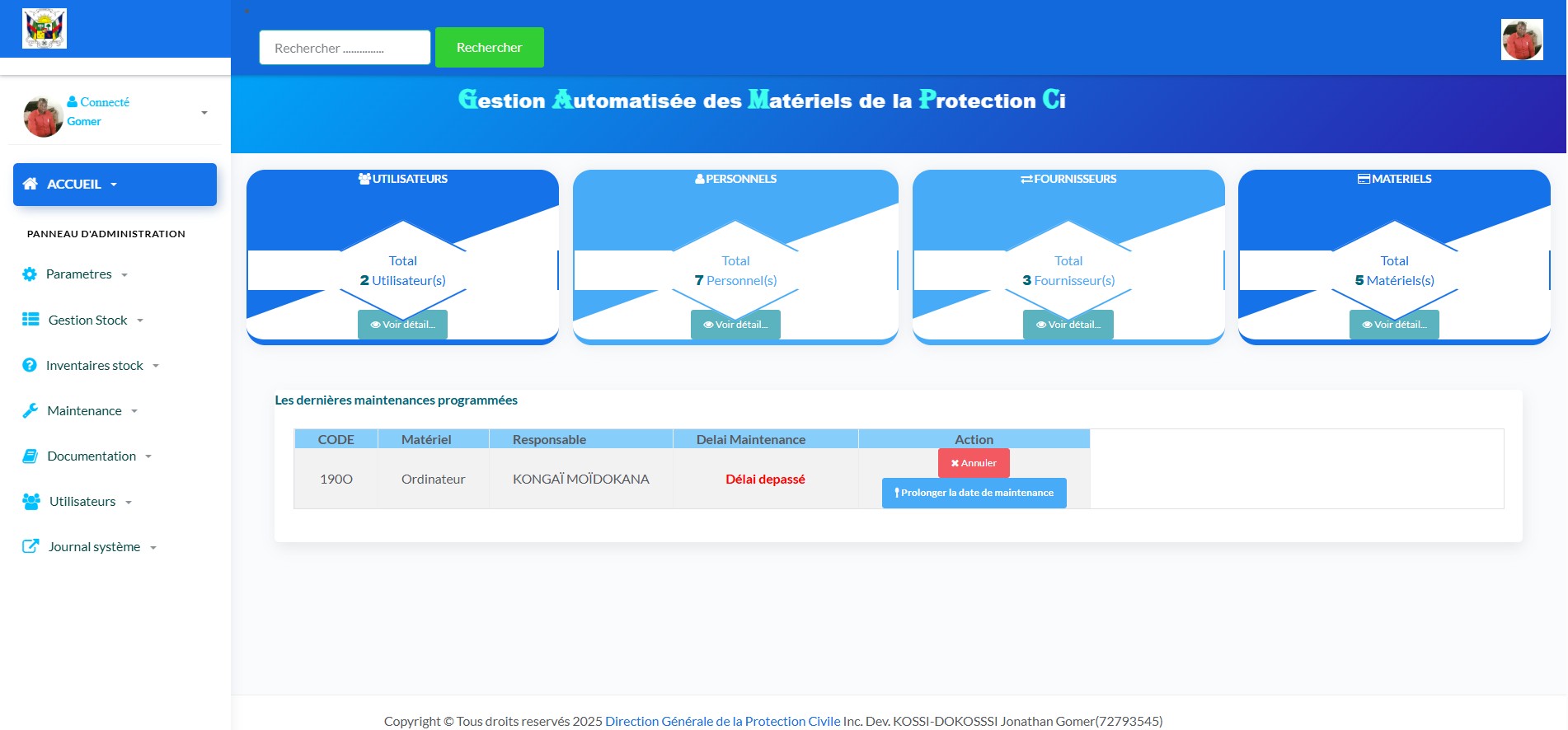1568x730 pixels.
Task: Expand the Gomer user dropdown arrow
Action: 204,113
